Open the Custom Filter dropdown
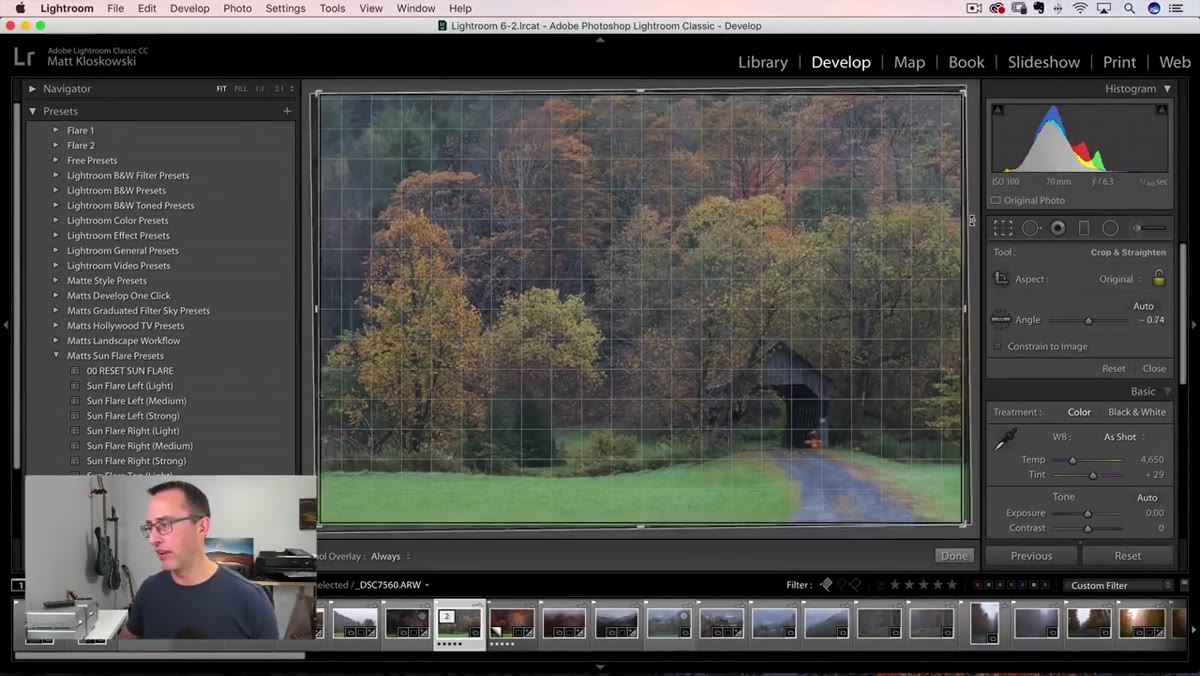1200x676 pixels. click(1119, 585)
